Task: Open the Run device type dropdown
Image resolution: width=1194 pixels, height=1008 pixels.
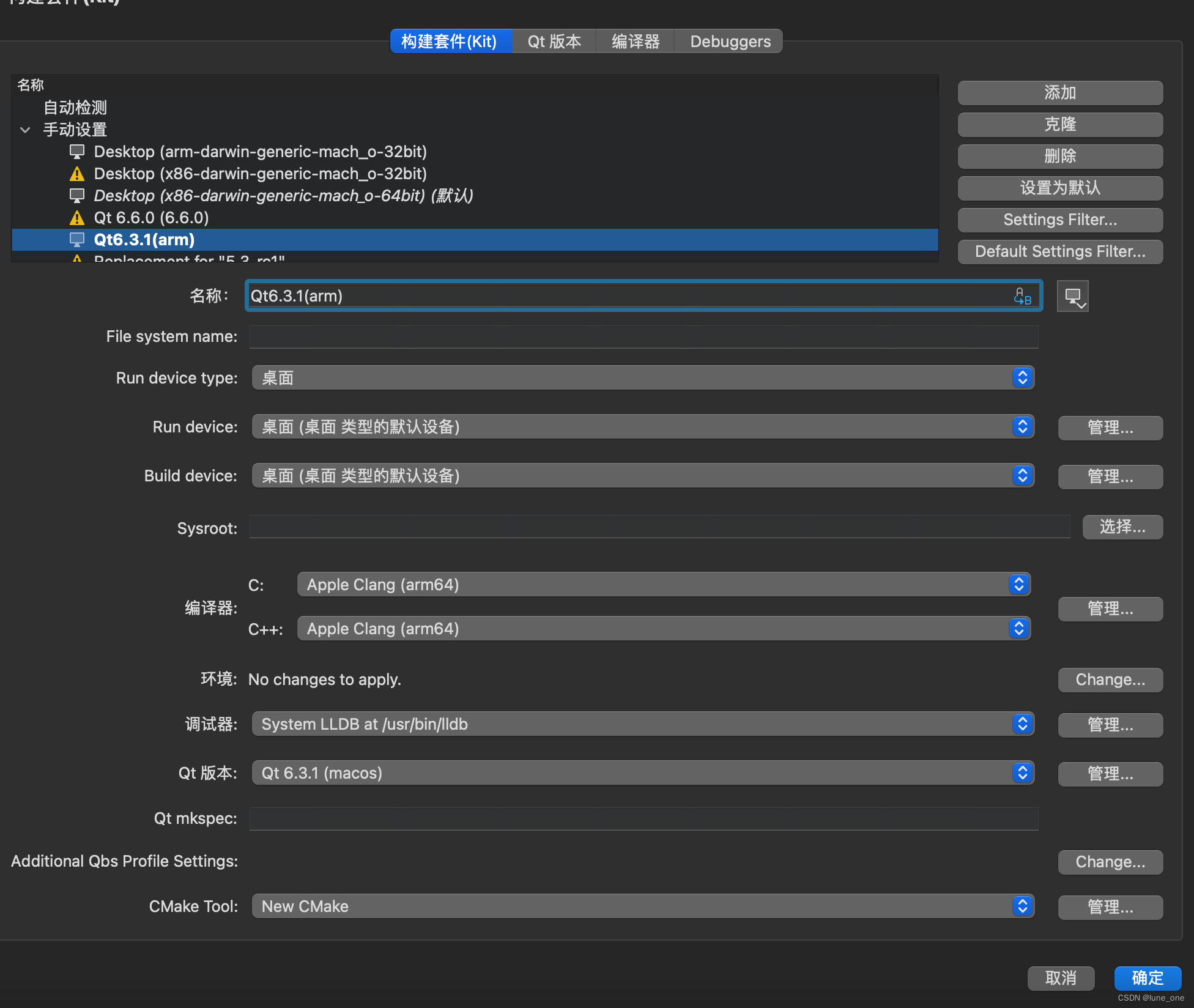Action: click(x=1022, y=377)
